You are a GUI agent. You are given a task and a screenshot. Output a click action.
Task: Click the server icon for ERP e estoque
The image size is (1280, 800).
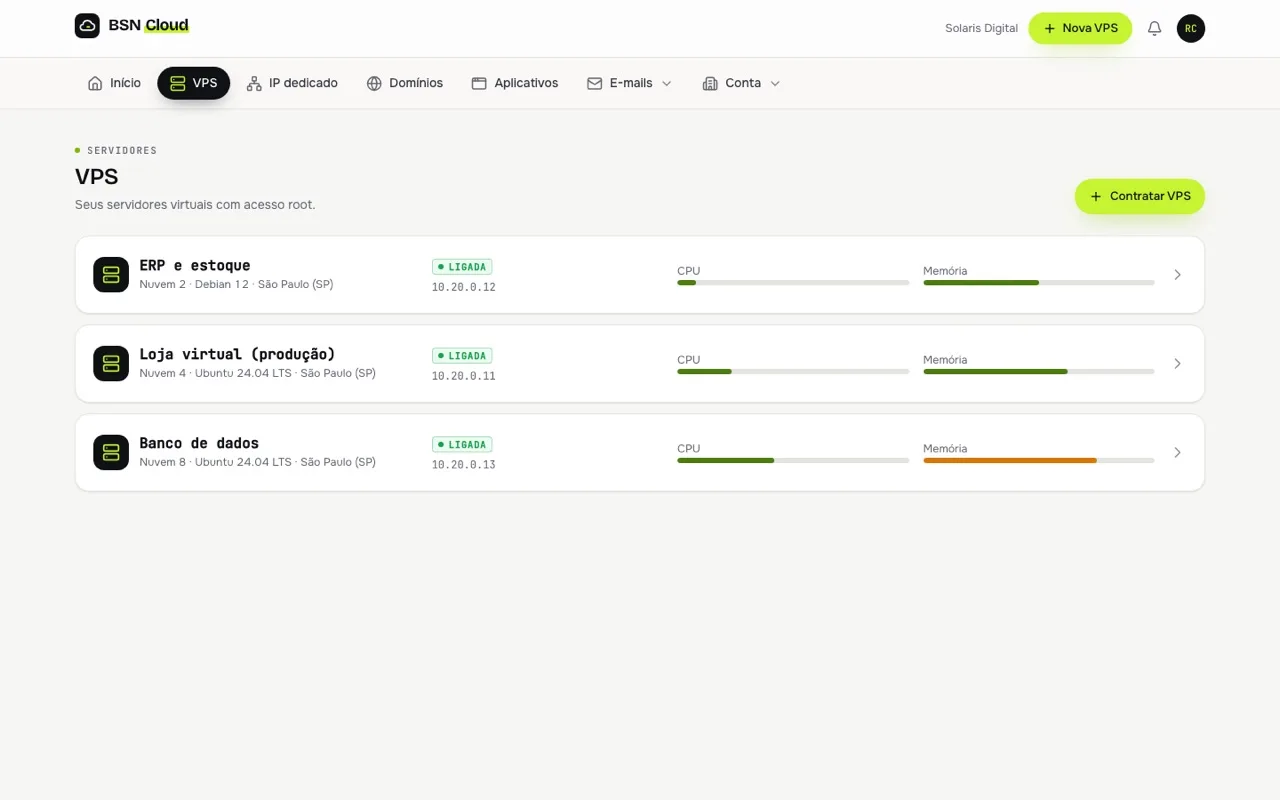[x=111, y=275]
